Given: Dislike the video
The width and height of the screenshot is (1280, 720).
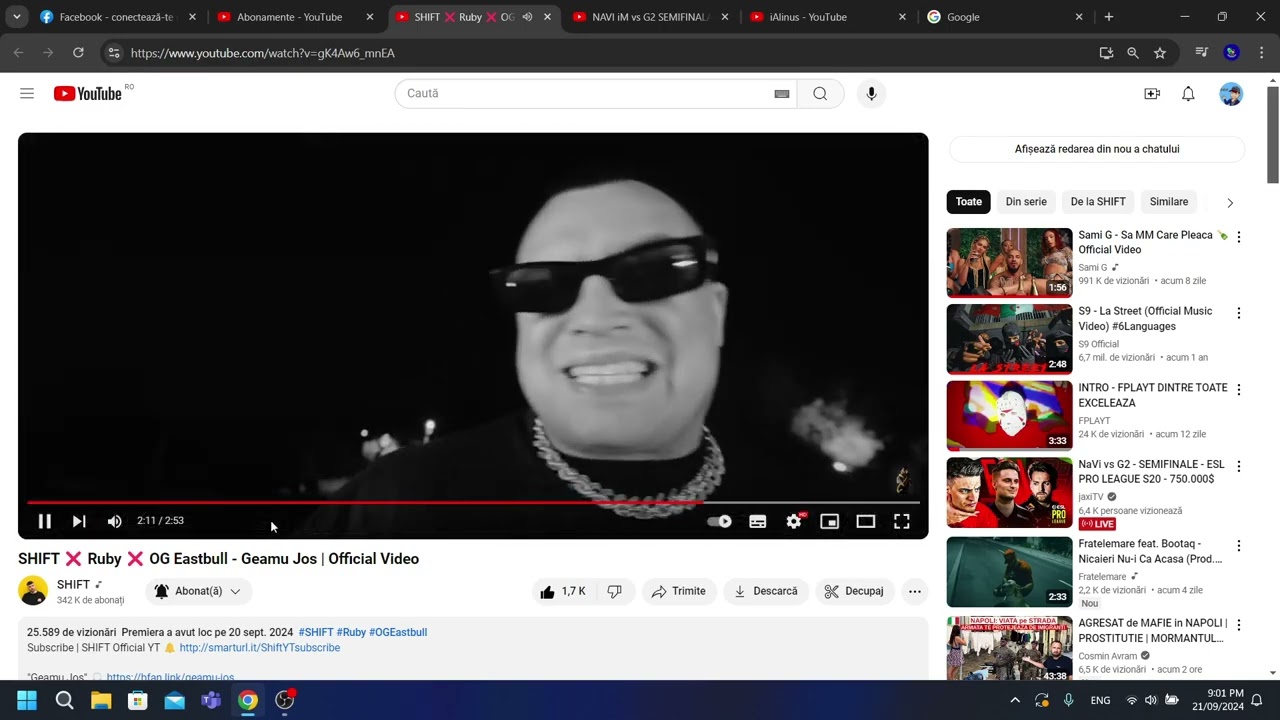Looking at the screenshot, I should tap(614, 591).
